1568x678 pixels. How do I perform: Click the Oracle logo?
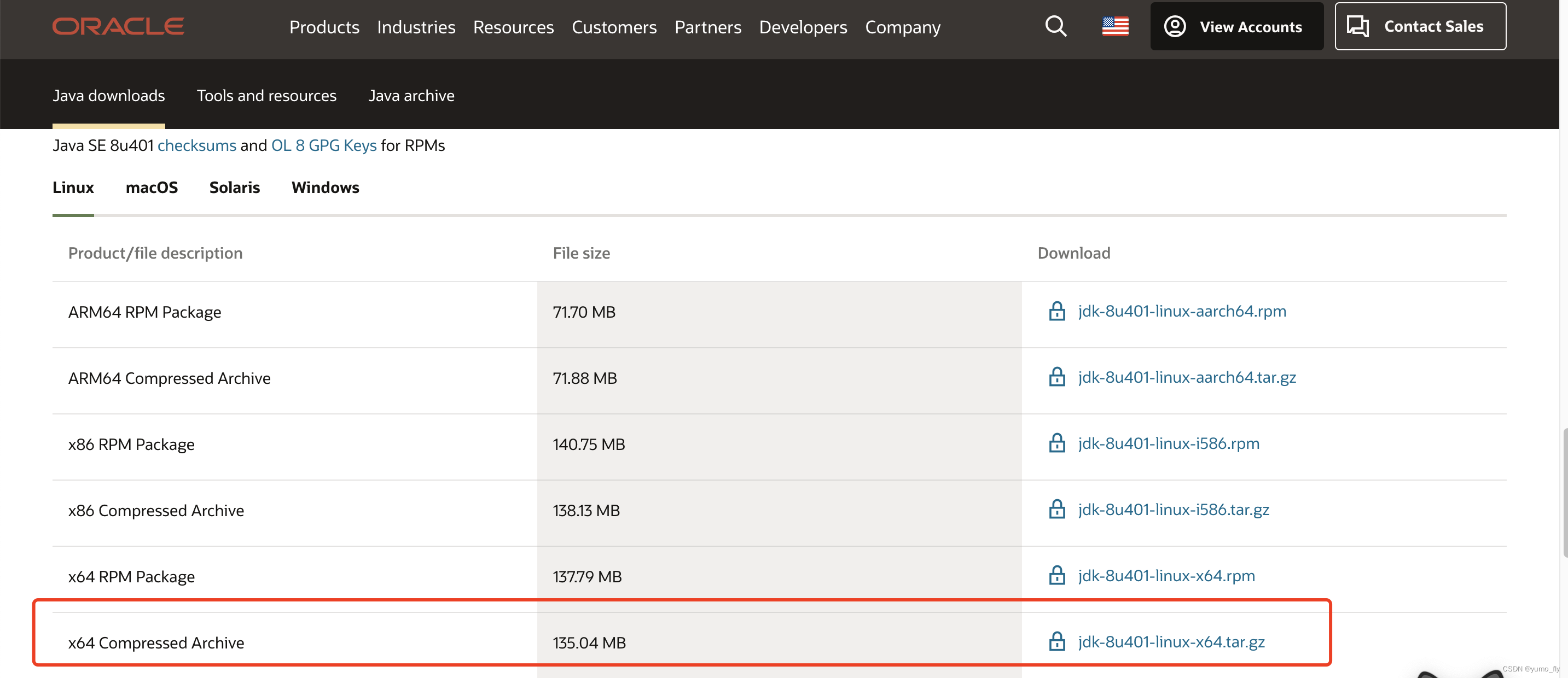tap(118, 26)
